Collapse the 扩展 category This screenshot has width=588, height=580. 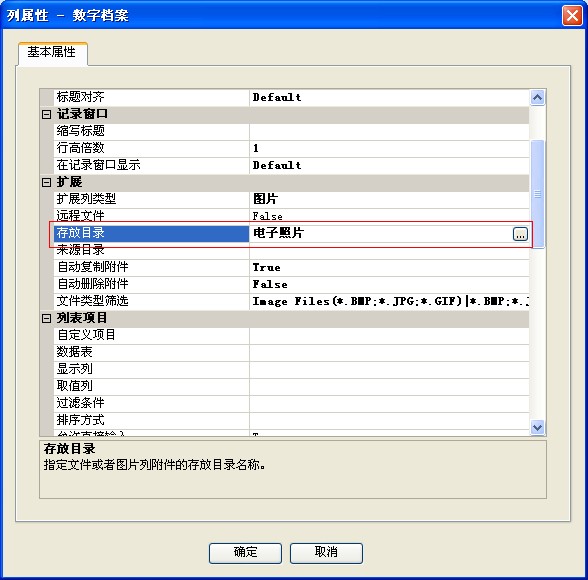pos(46,183)
